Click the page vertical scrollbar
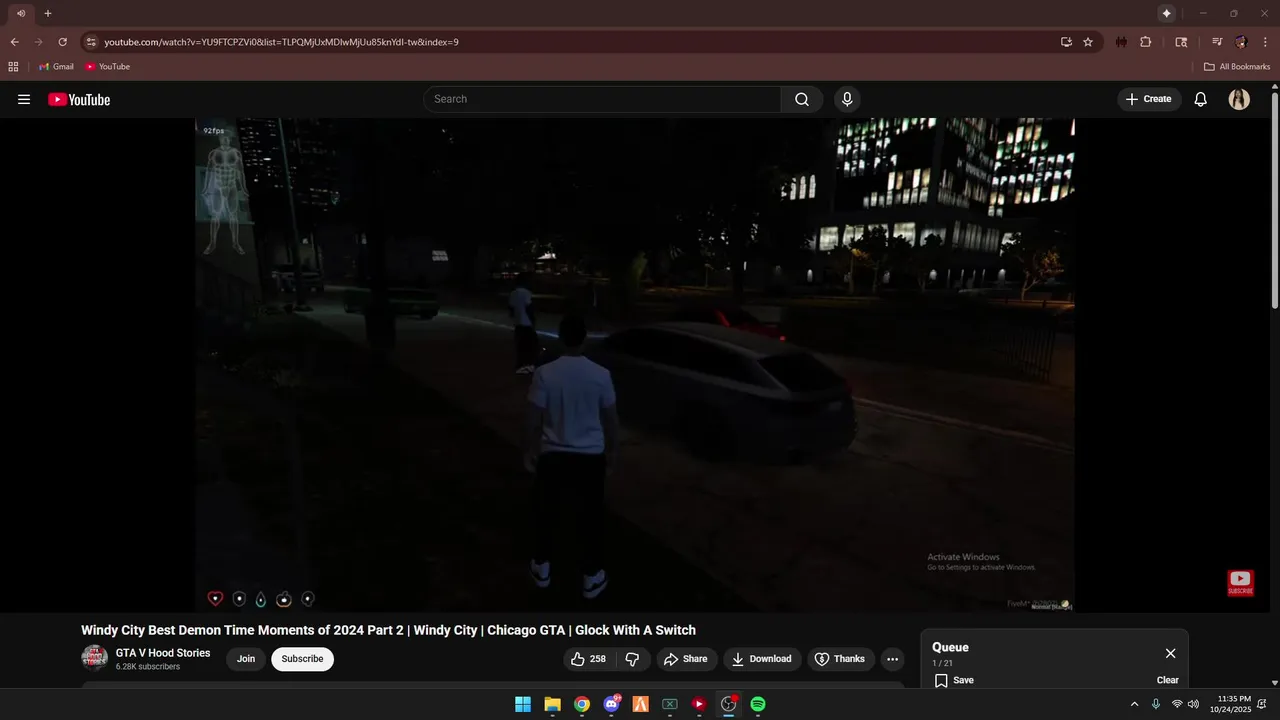The height and width of the screenshot is (720, 1280). 1274,200
